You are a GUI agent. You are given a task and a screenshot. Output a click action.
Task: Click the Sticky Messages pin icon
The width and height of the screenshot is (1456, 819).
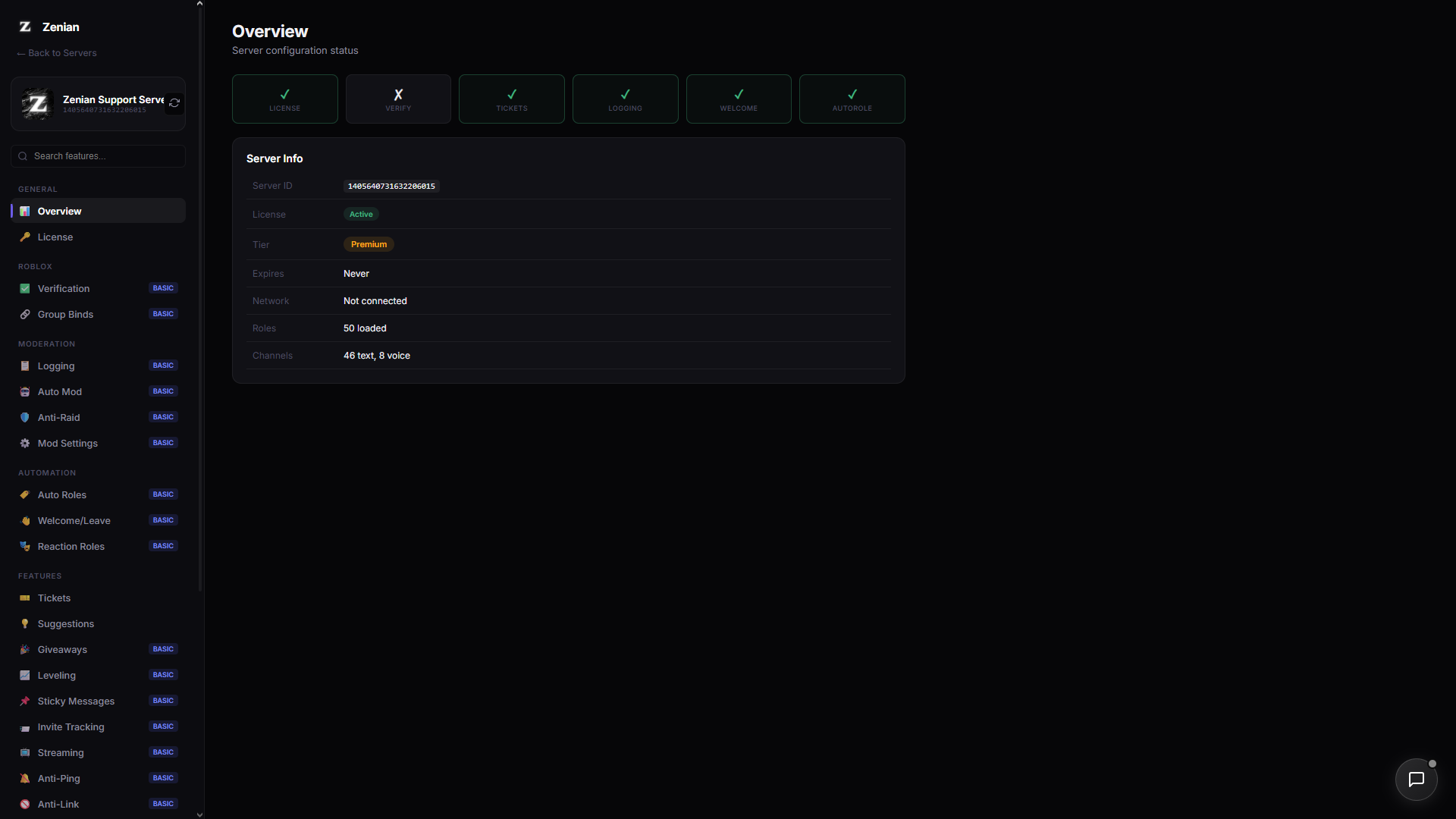(25, 701)
